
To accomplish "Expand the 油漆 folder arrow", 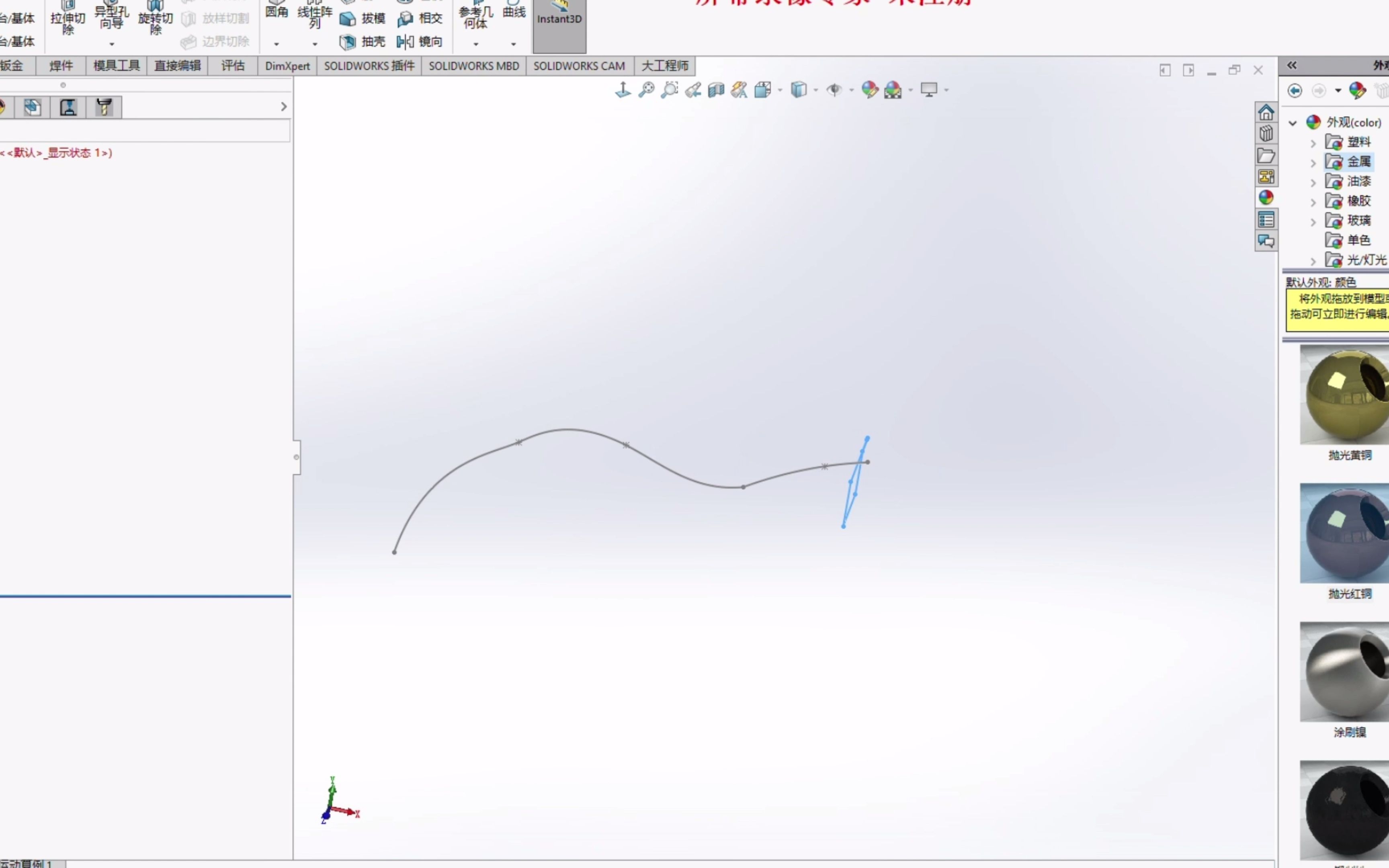I will point(1313,183).
